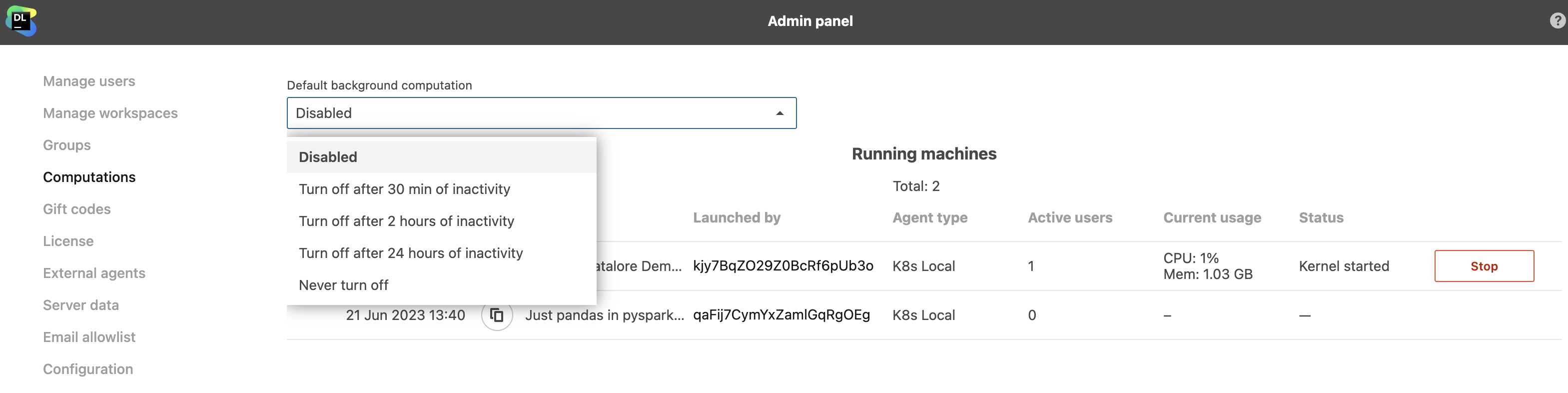This screenshot has height=393, width=1568.
Task: Choose the Never turn off option
Action: point(343,285)
